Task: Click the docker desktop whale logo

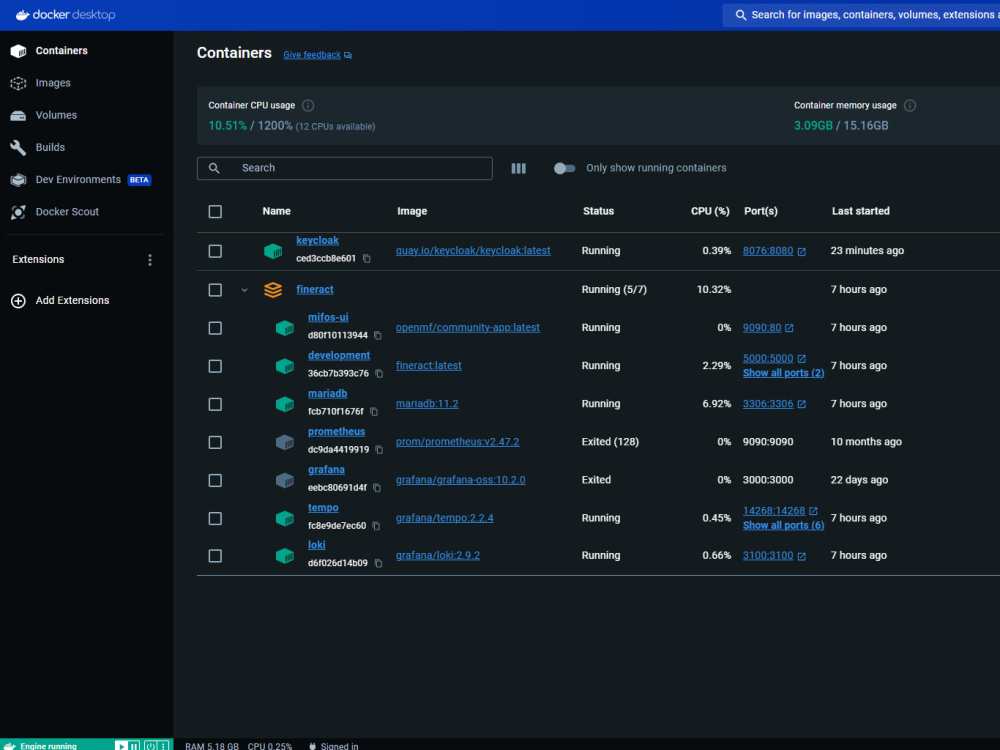Action: click(x=22, y=15)
